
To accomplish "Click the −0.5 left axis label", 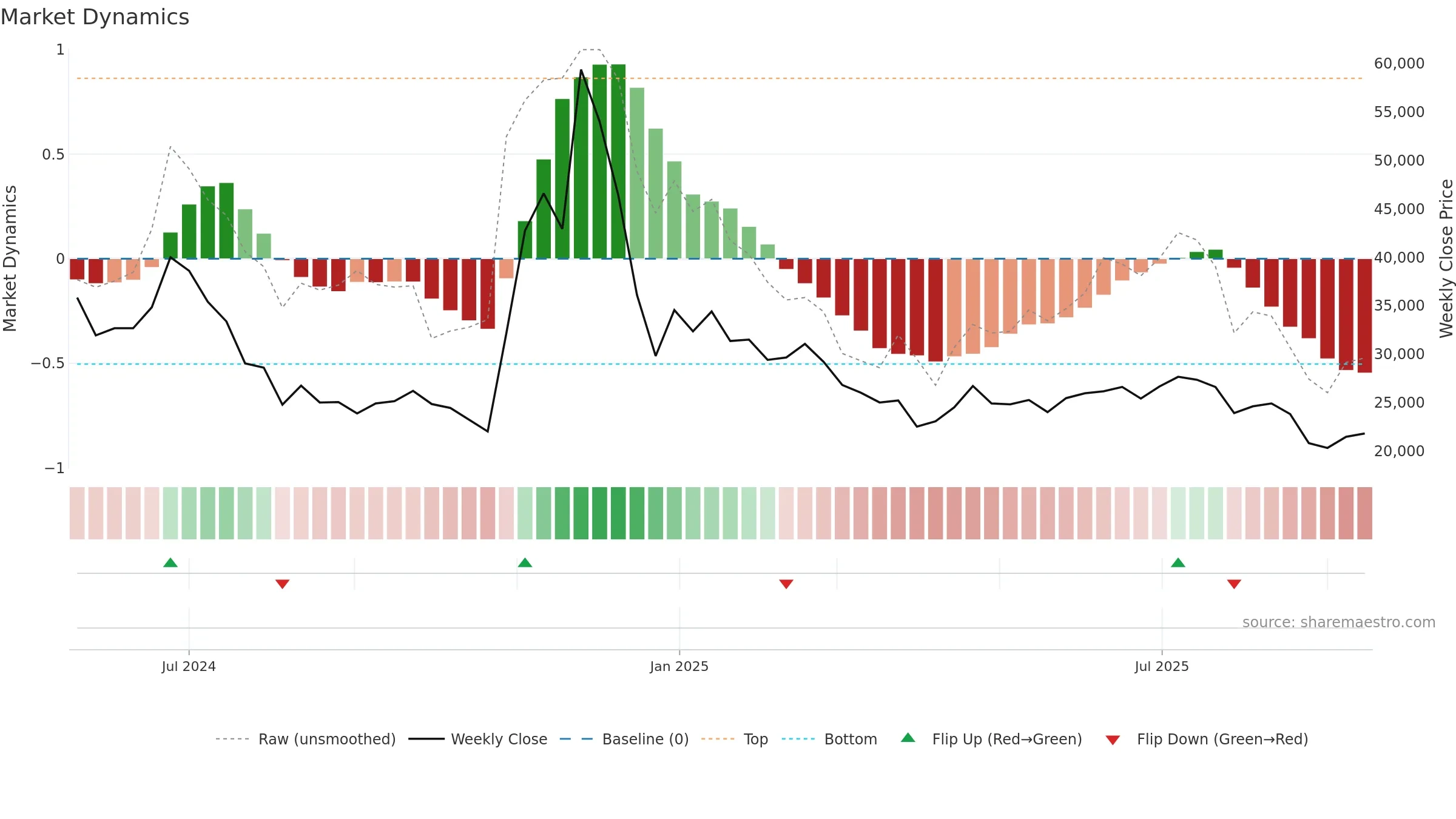I will pos(47,363).
